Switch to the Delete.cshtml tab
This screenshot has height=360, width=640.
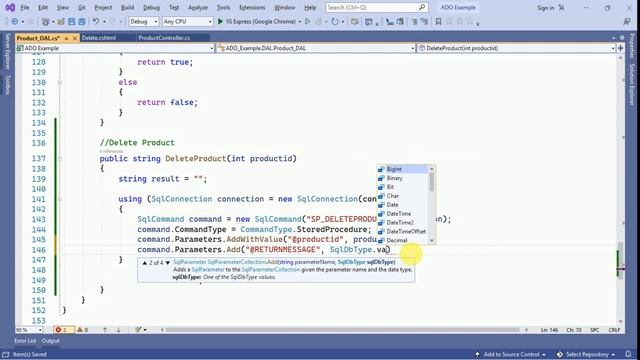point(99,38)
